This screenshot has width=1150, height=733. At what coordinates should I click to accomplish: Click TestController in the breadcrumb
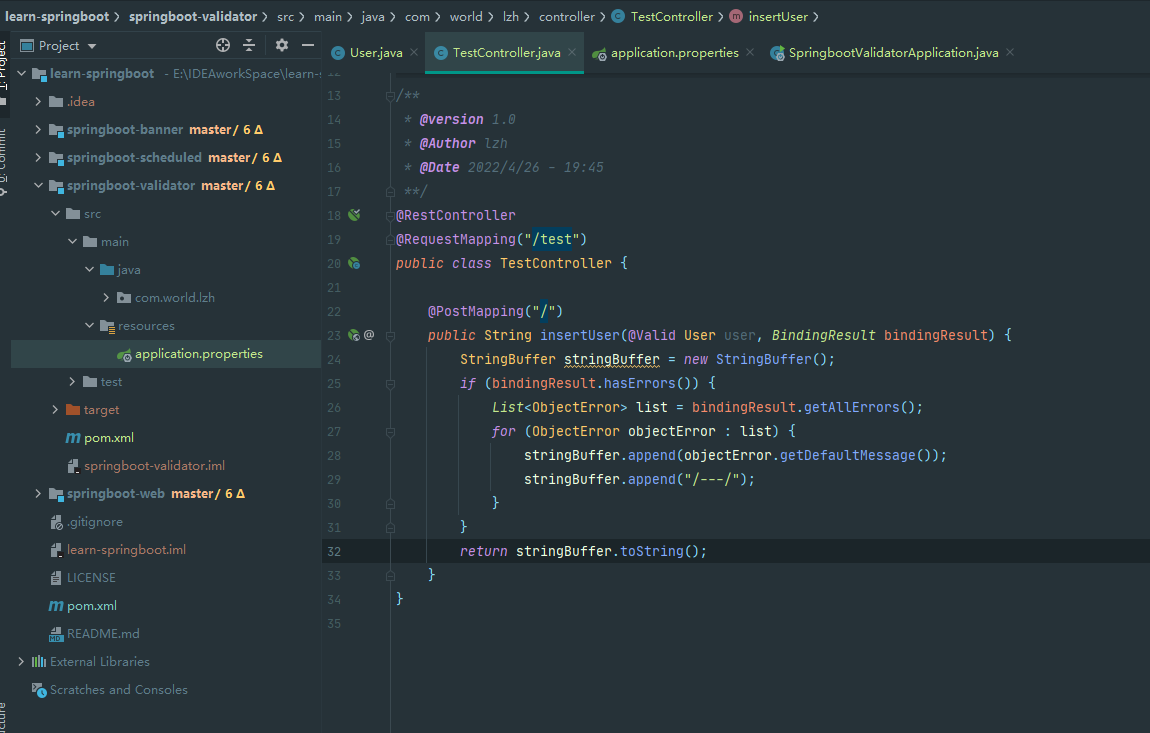(671, 16)
